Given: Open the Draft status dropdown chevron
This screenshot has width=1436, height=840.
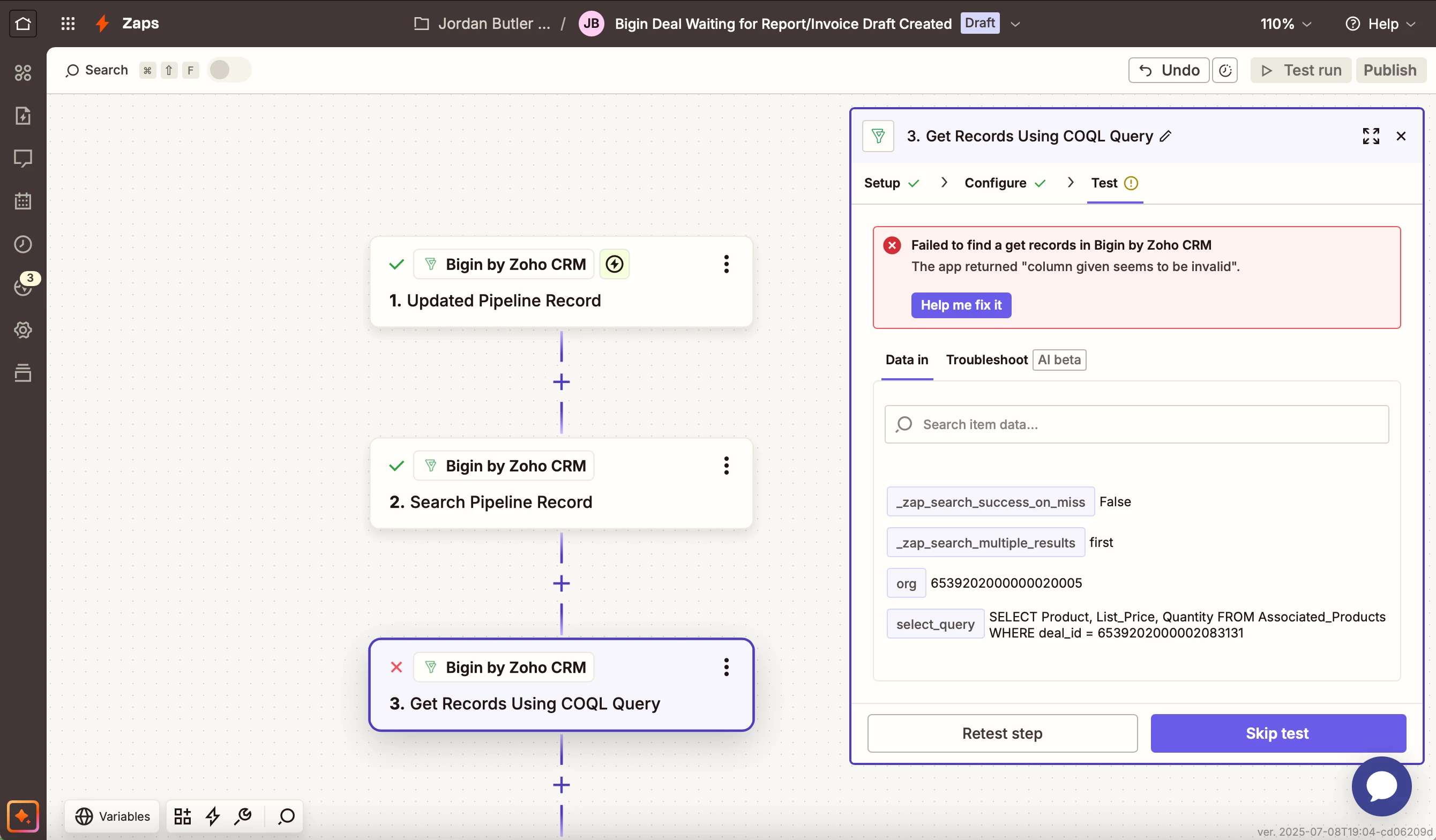Looking at the screenshot, I should pyautogui.click(x=1015, y=24).
